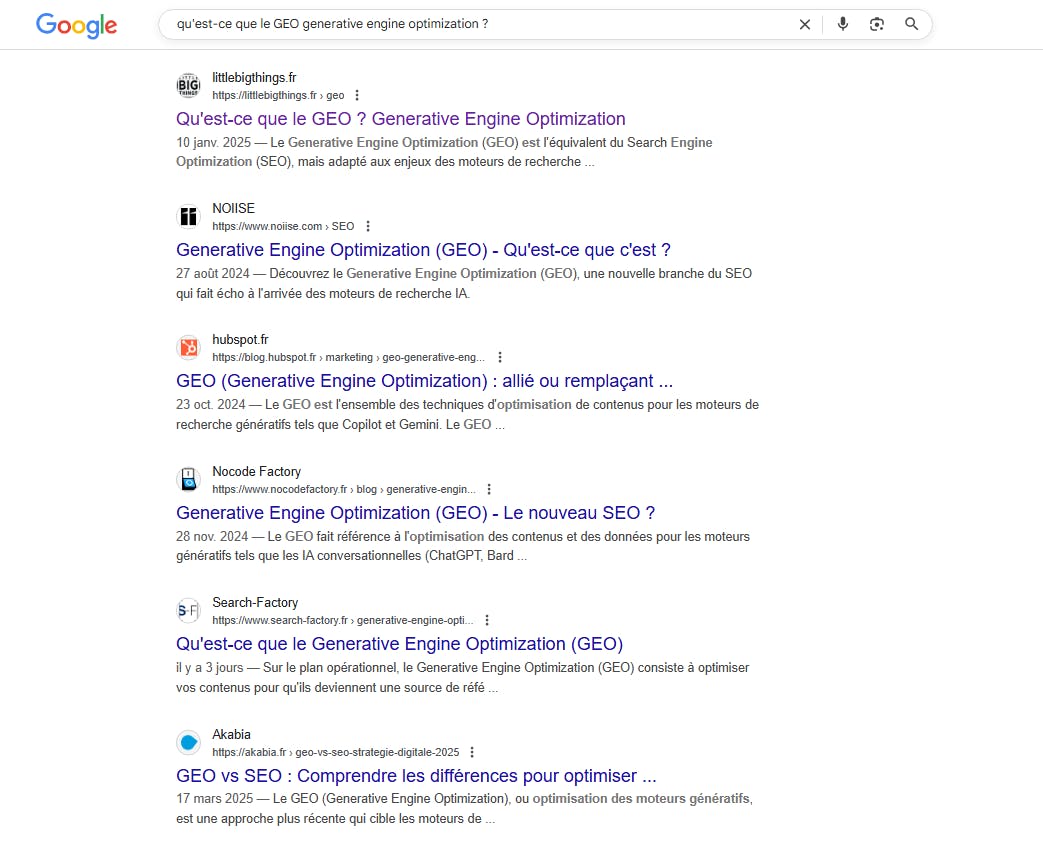
Task: Click the Google logo
Action: pos(76,25)
